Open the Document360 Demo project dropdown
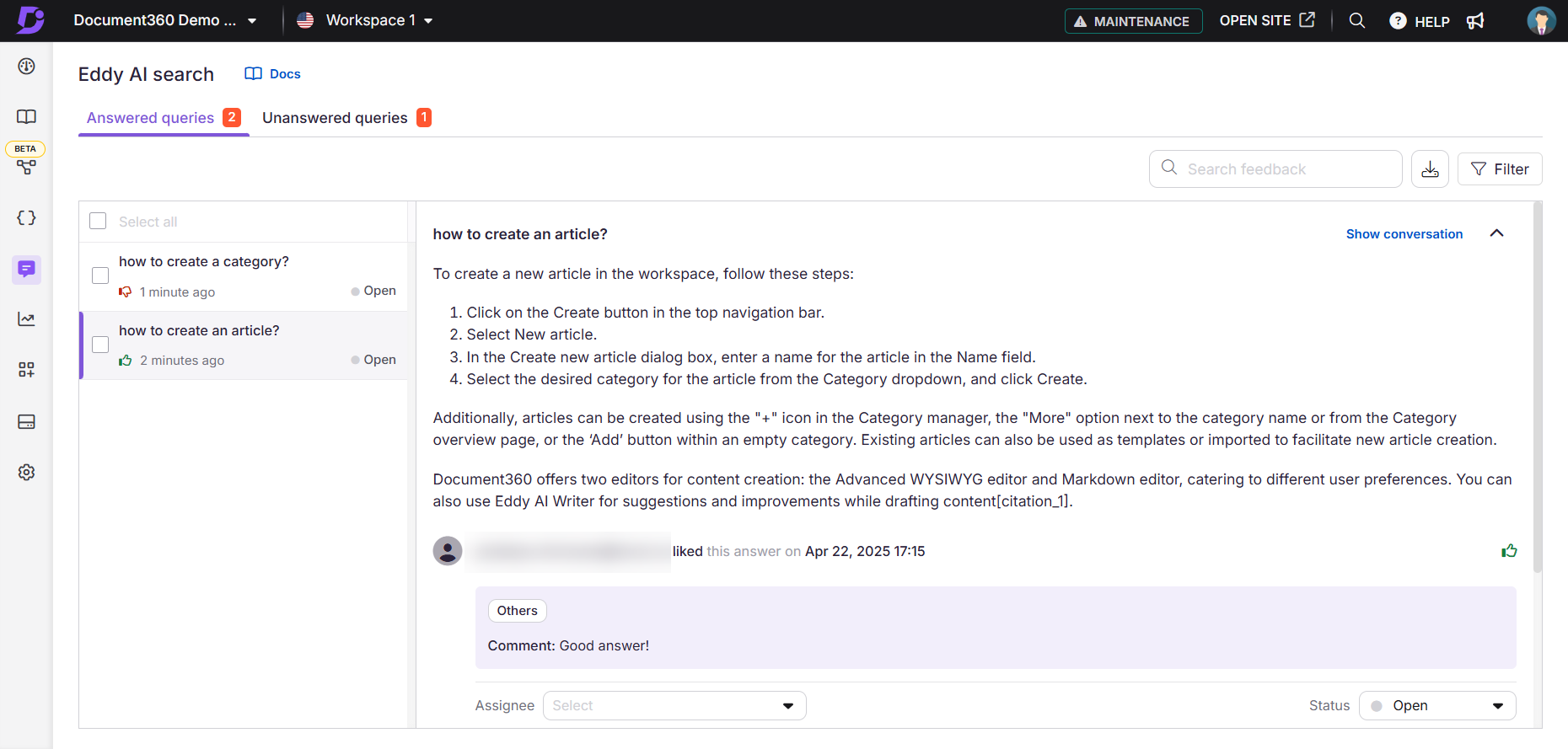Image resolution: width=1568 pixels, height=749 pixels. [x=164, y=20]
